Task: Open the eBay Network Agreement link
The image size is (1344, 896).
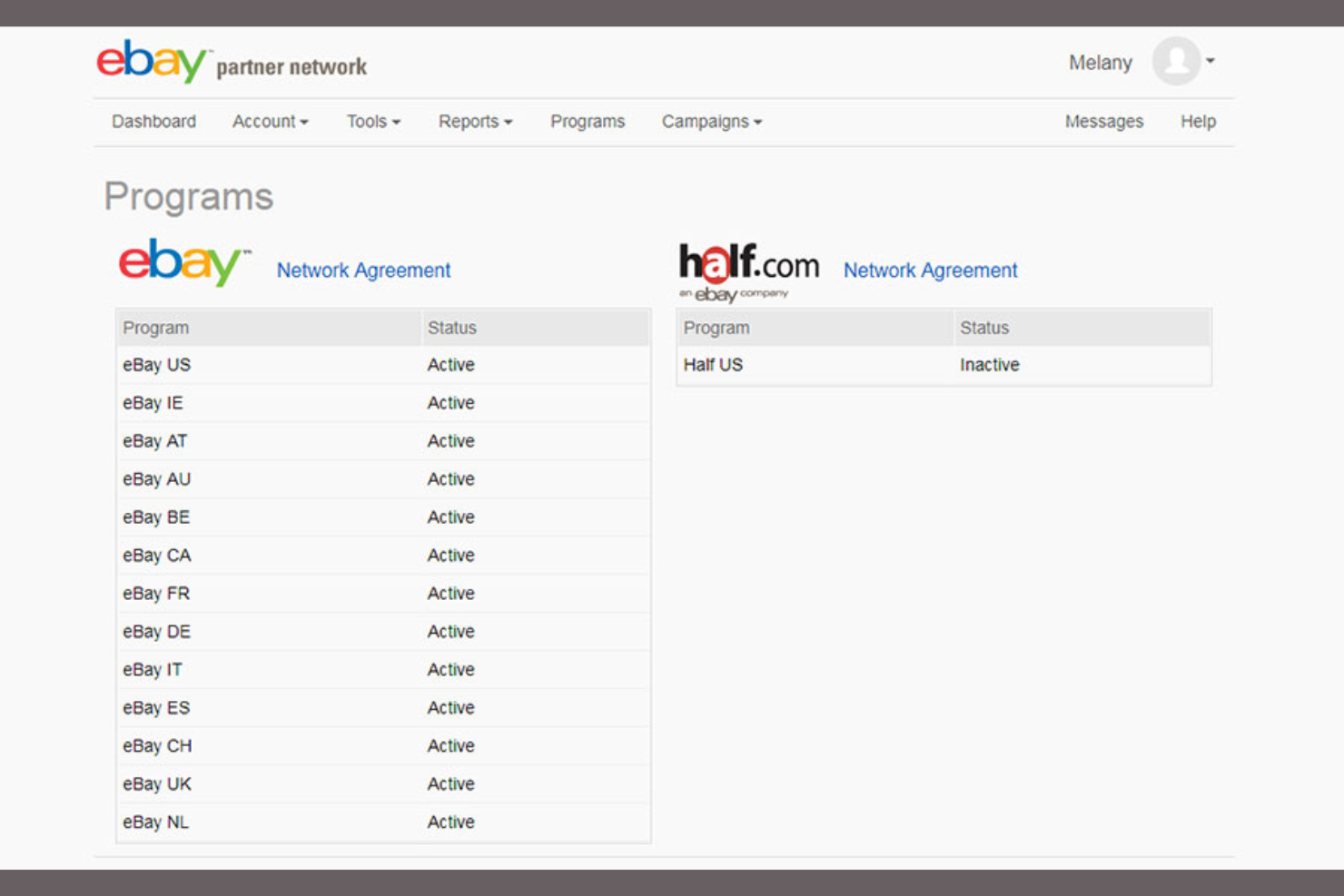Action: point(363,271)
